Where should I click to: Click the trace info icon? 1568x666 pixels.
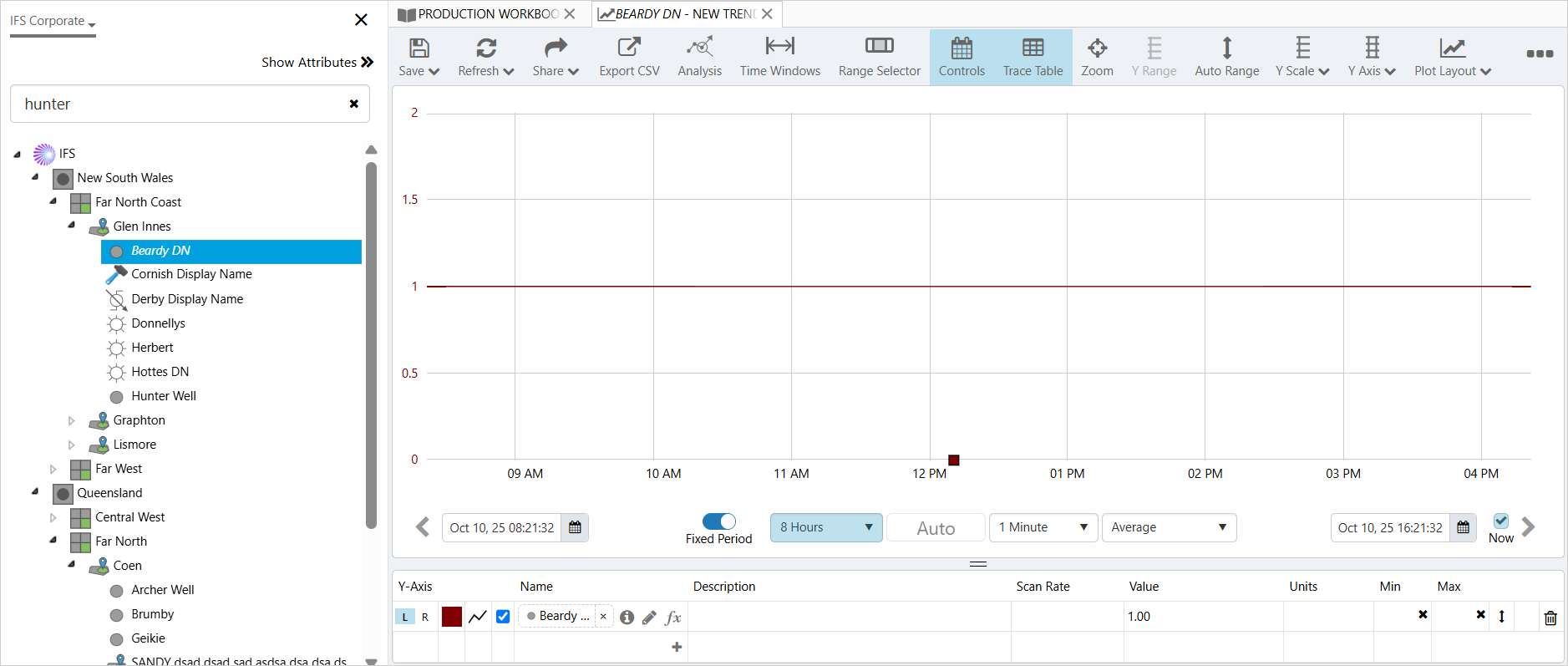pyautogui.click(x=627, y=618)
